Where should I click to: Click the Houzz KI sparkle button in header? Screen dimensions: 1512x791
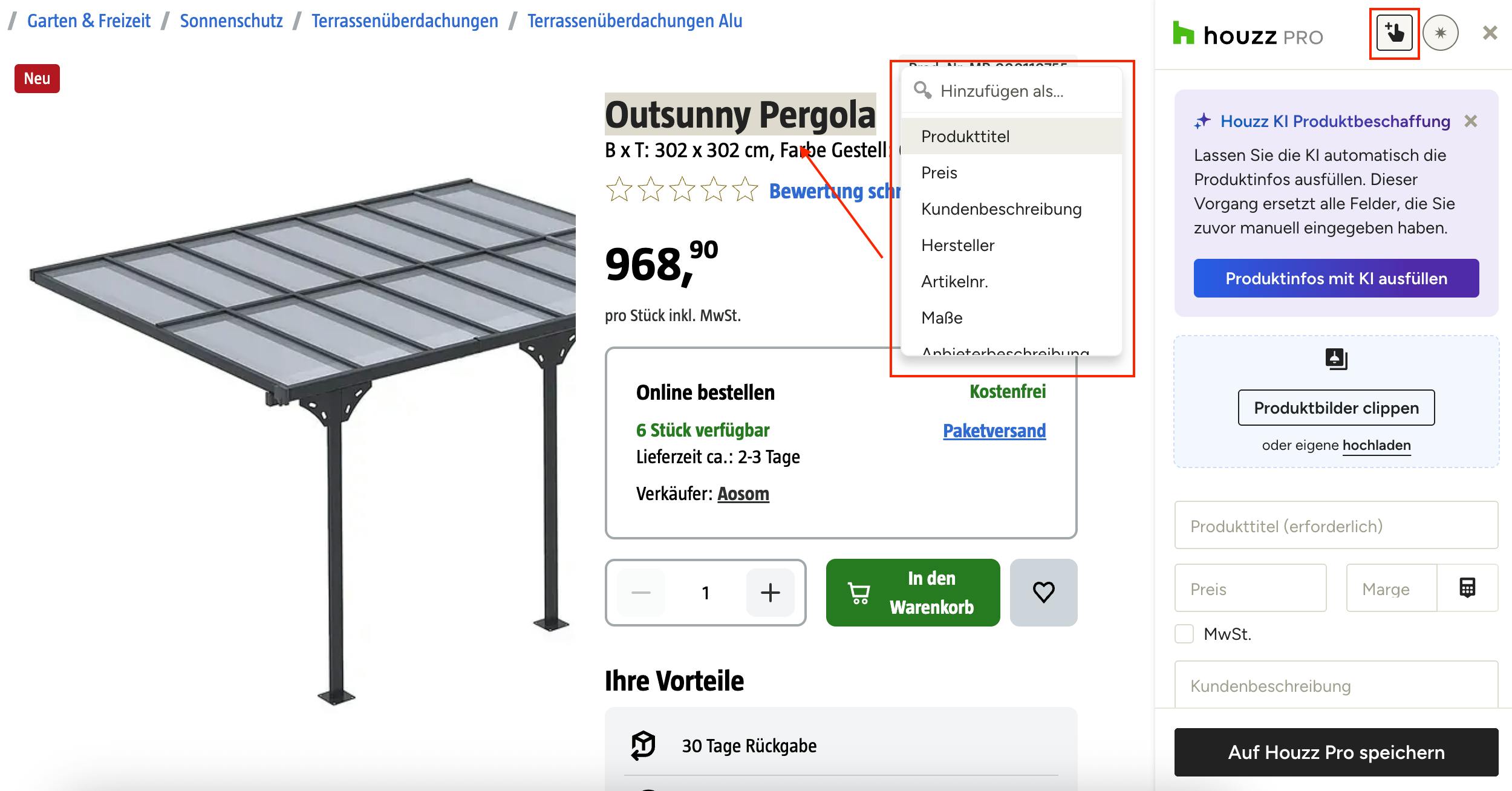click(1440, 33)
